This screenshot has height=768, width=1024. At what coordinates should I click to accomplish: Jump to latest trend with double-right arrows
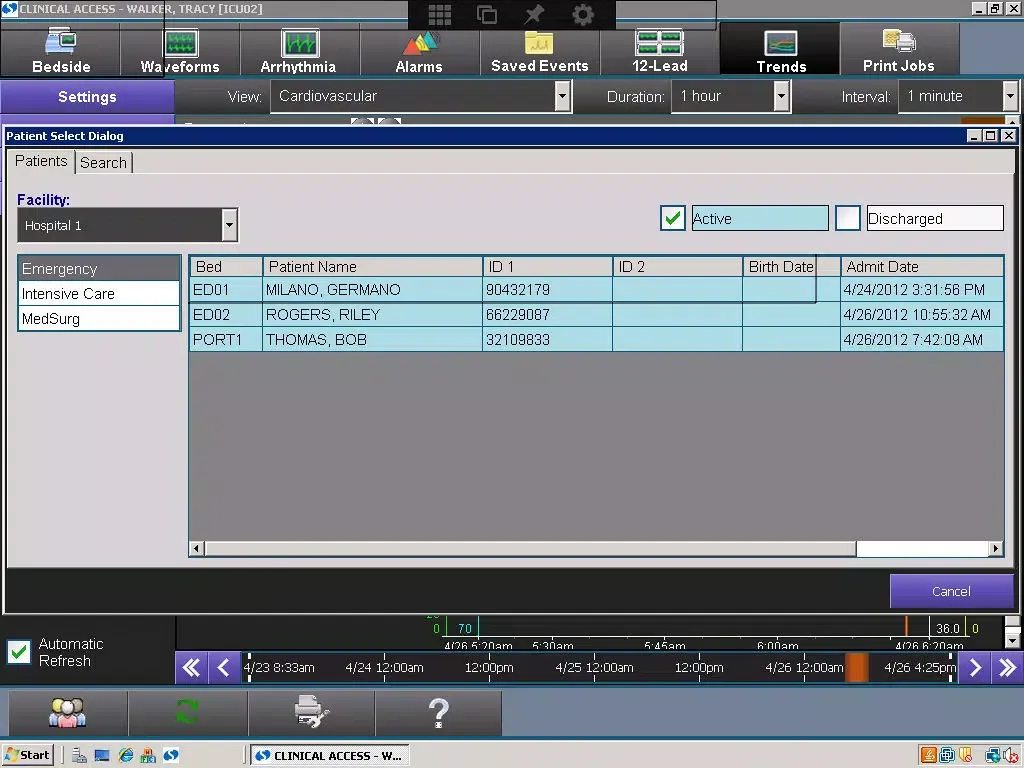point(1007,667)
